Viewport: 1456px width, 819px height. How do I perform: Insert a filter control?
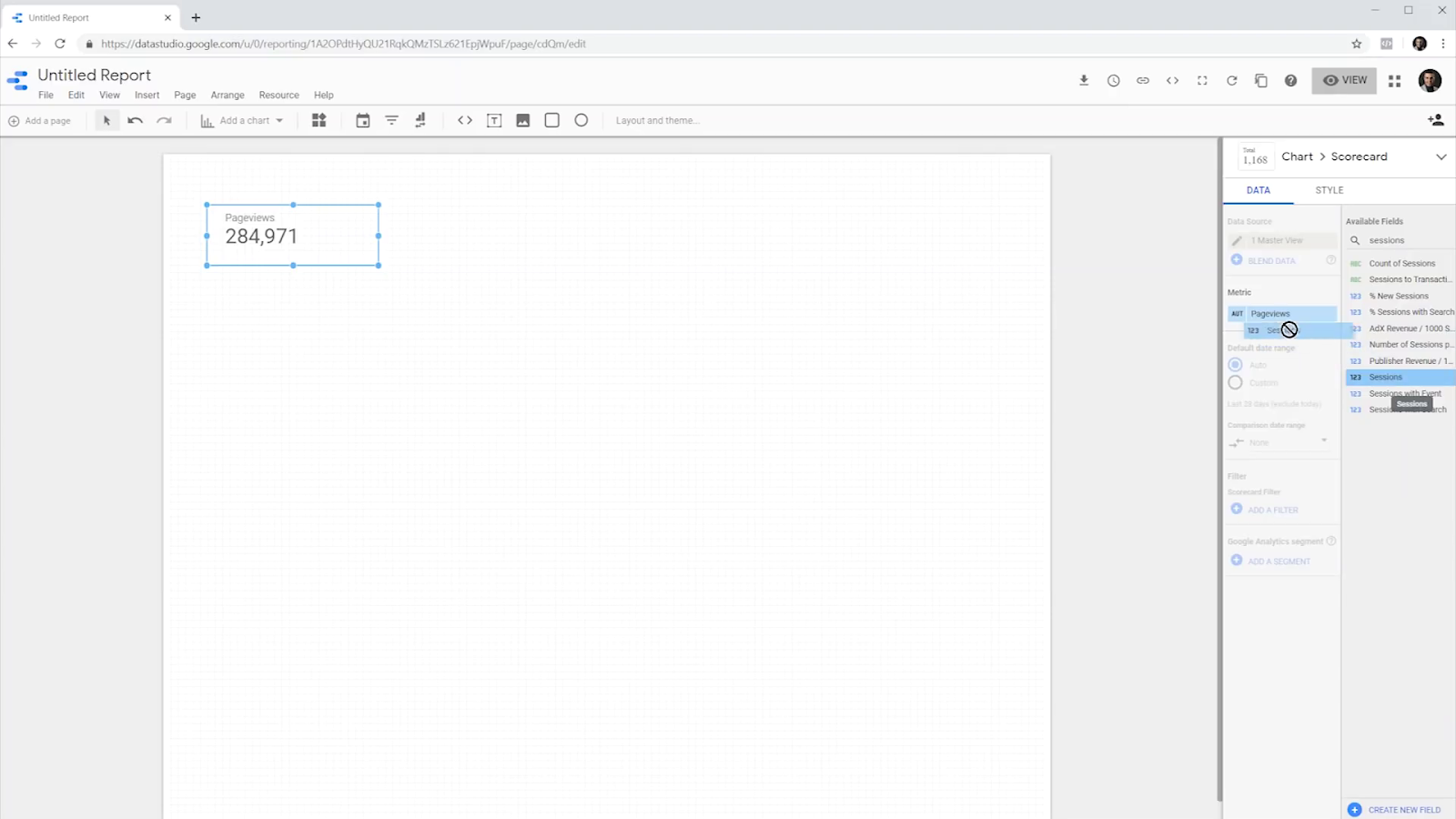392,120
